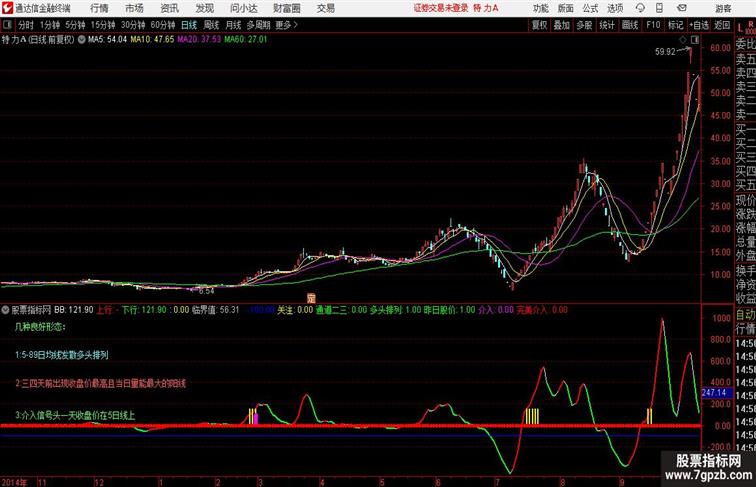Click the 自动 tab in the right sidebar
The width and height of the screenshot is (756, 487).
745,315
